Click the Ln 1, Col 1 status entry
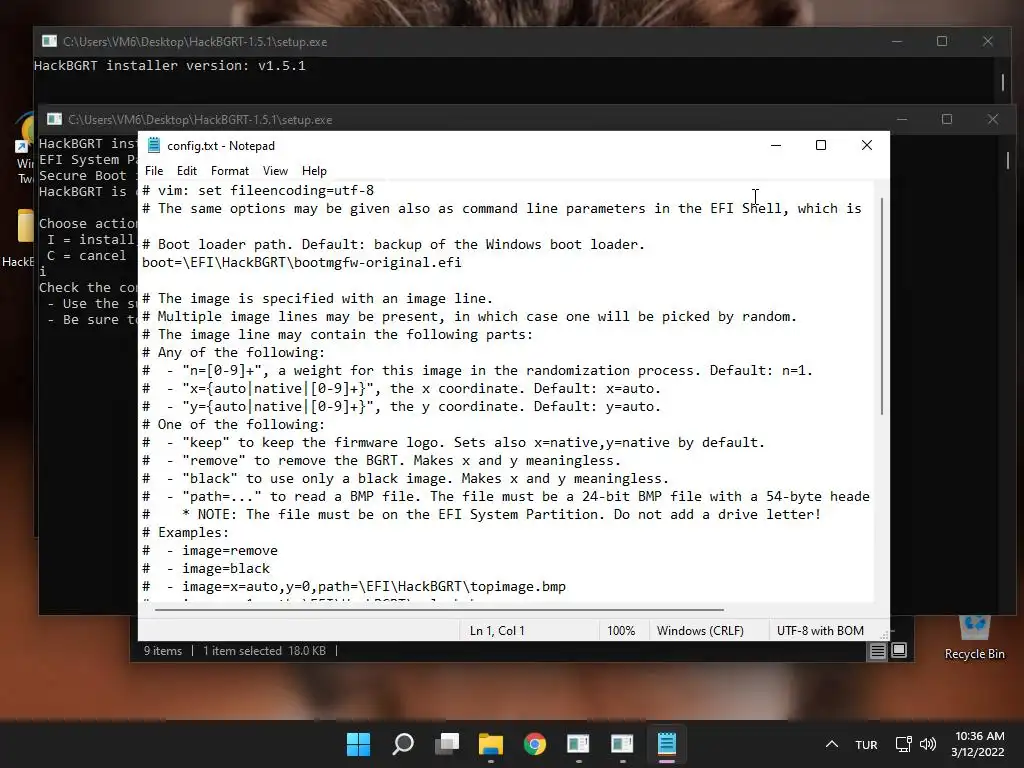 click(497, 631)
